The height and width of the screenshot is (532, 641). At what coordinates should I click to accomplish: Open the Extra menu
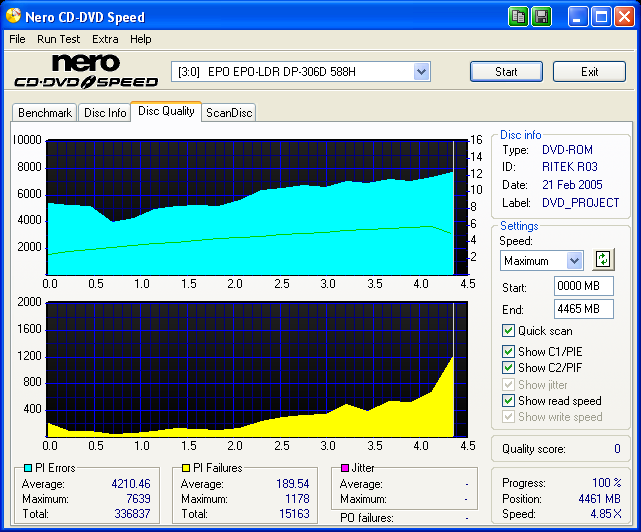[105, 39]
